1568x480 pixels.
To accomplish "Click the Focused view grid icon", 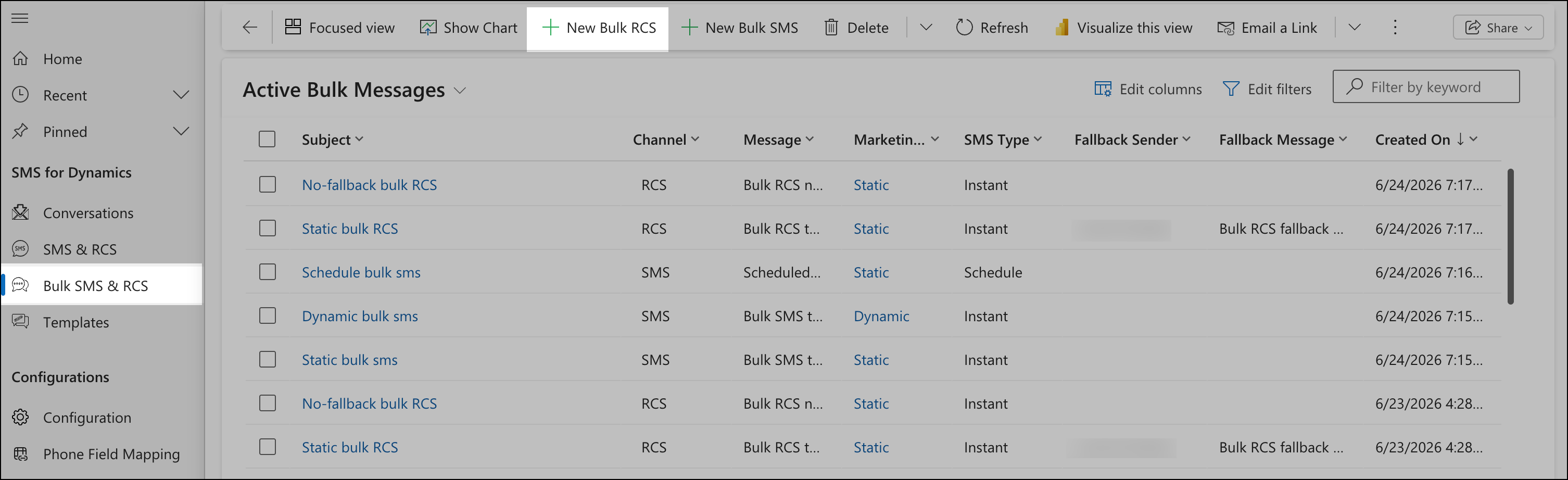I will (293, 27).
